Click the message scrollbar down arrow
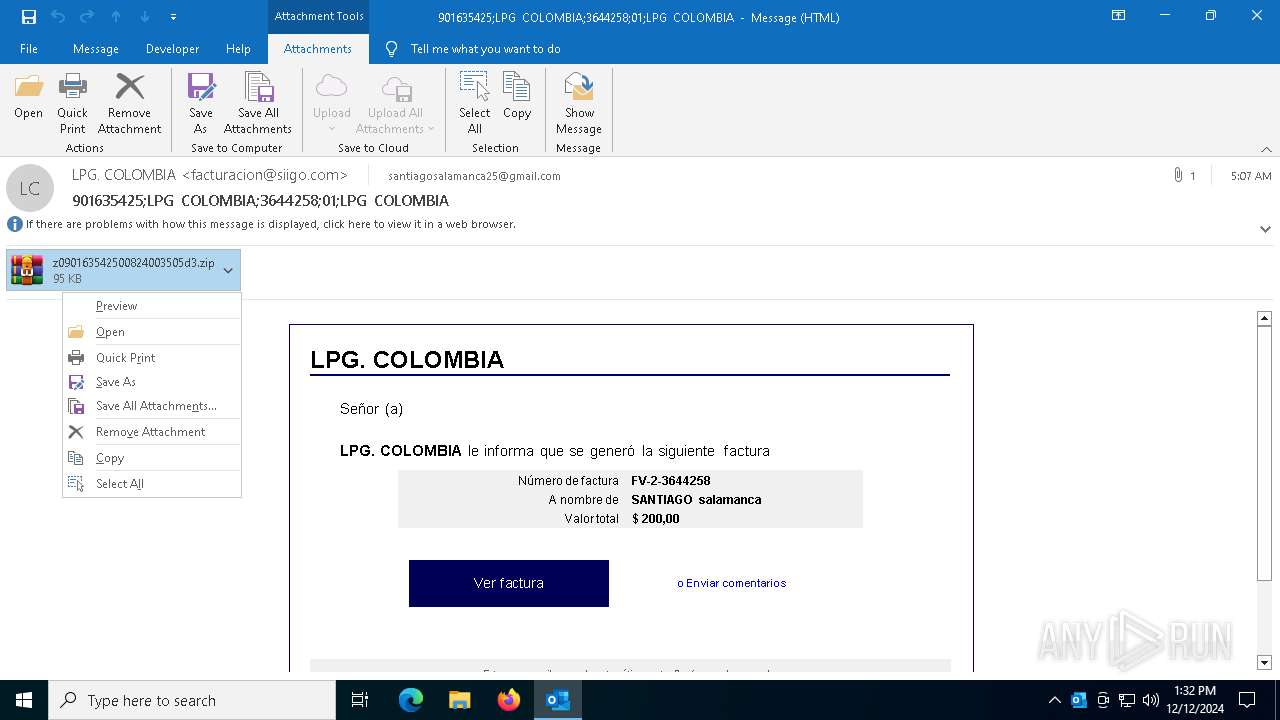1280x720 pixels. tap(1264, 662)
